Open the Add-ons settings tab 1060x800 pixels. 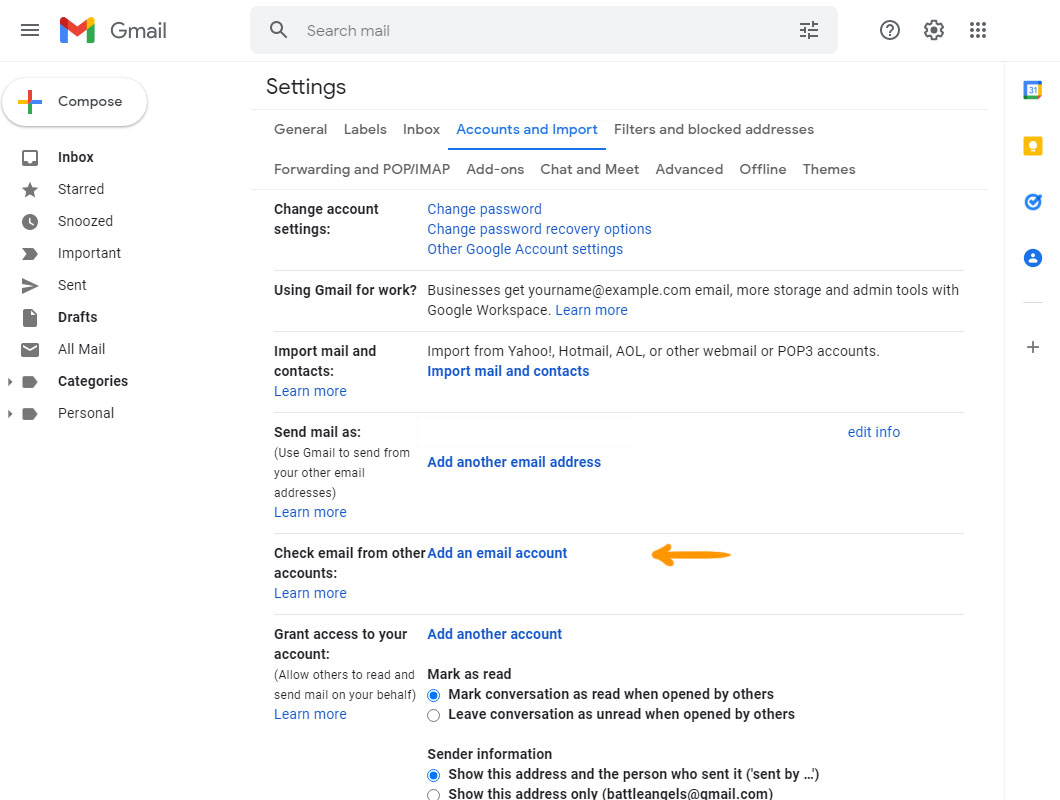(x=495, y=169)
